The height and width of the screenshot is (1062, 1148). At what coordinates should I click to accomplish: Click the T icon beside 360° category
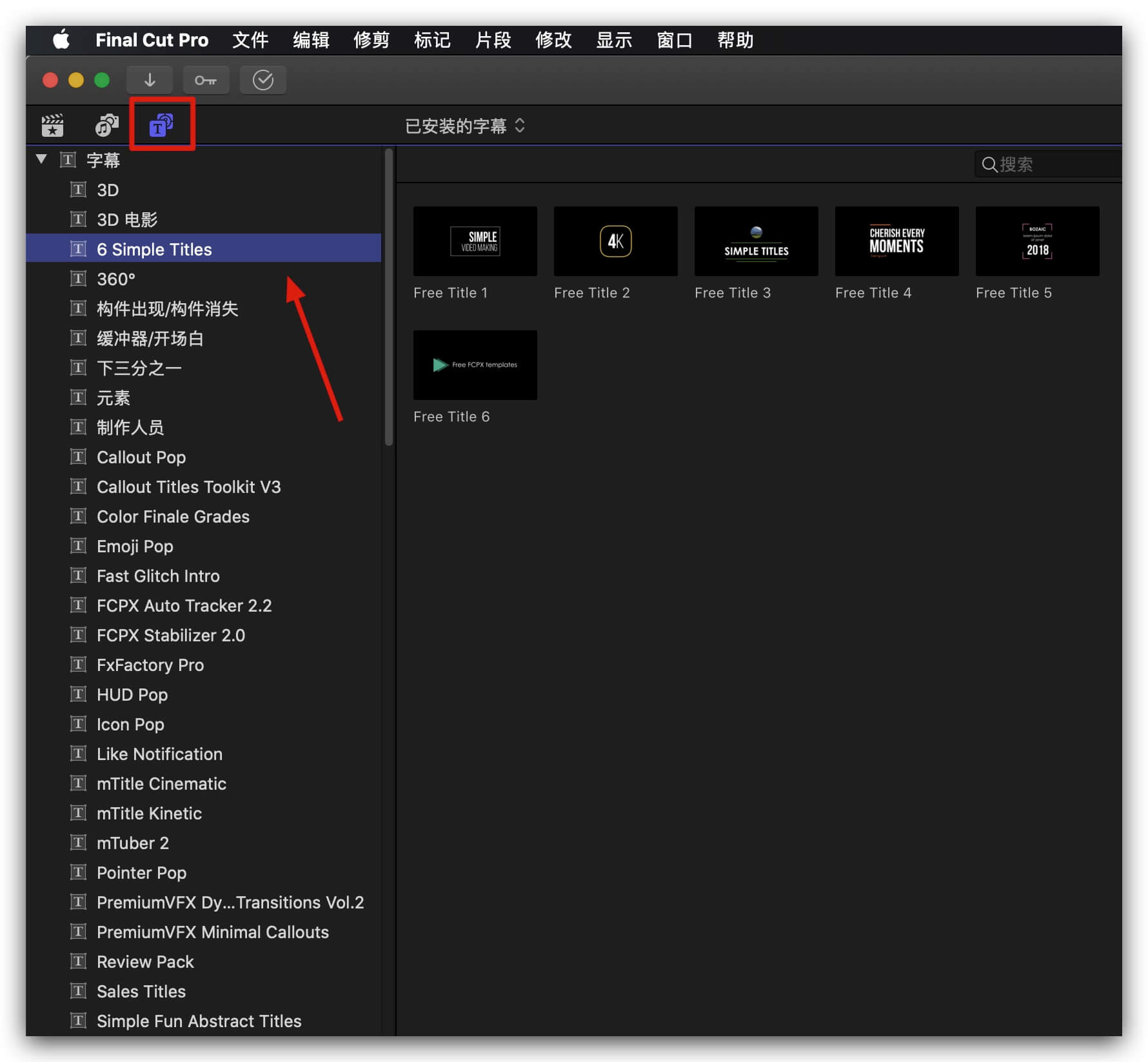(x=78, y=279)
